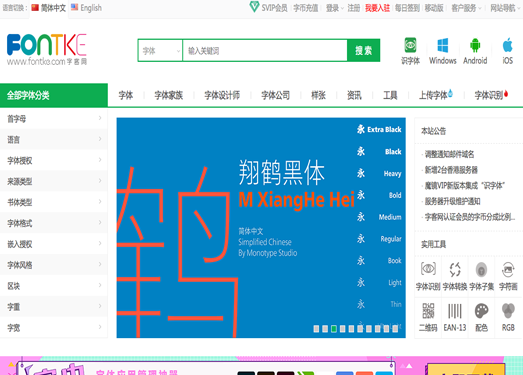Open the 识字体 font recognition icon in header
This screenshot has width=523, height=375.
tap(410, 46)
